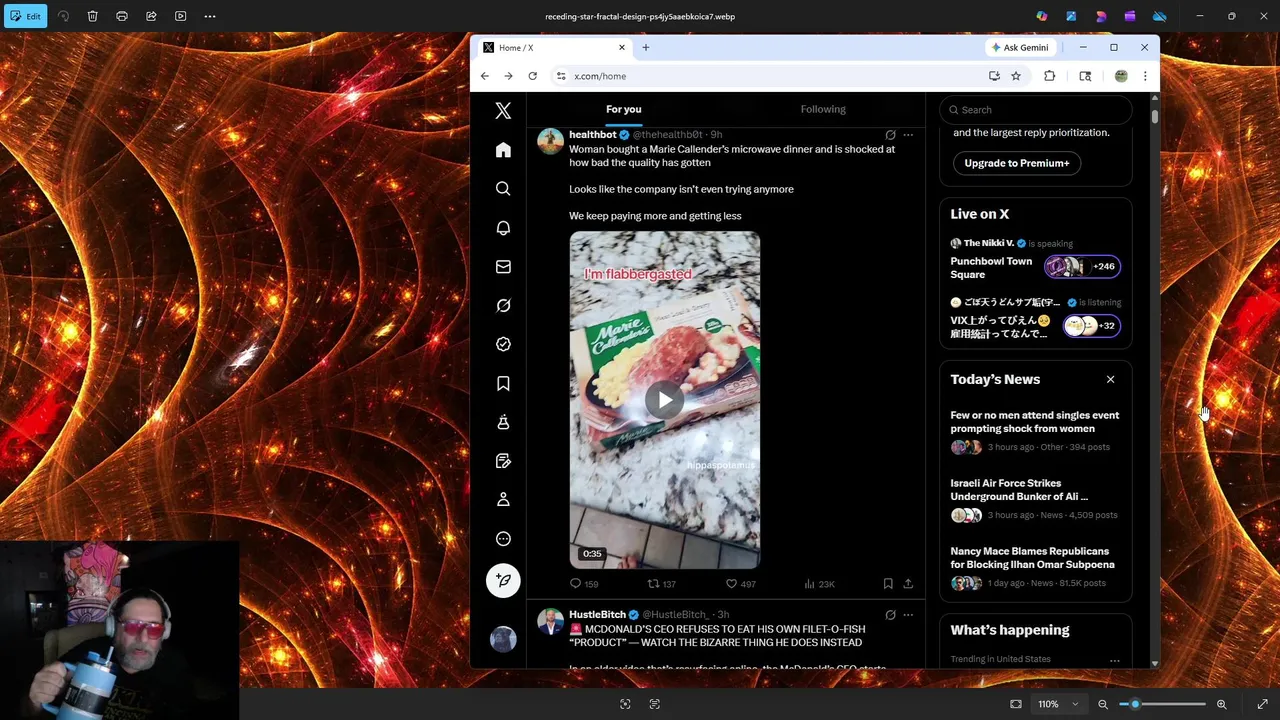
Task: Open Profile icon in X sidebar
Action: click(x=503, y=500)
